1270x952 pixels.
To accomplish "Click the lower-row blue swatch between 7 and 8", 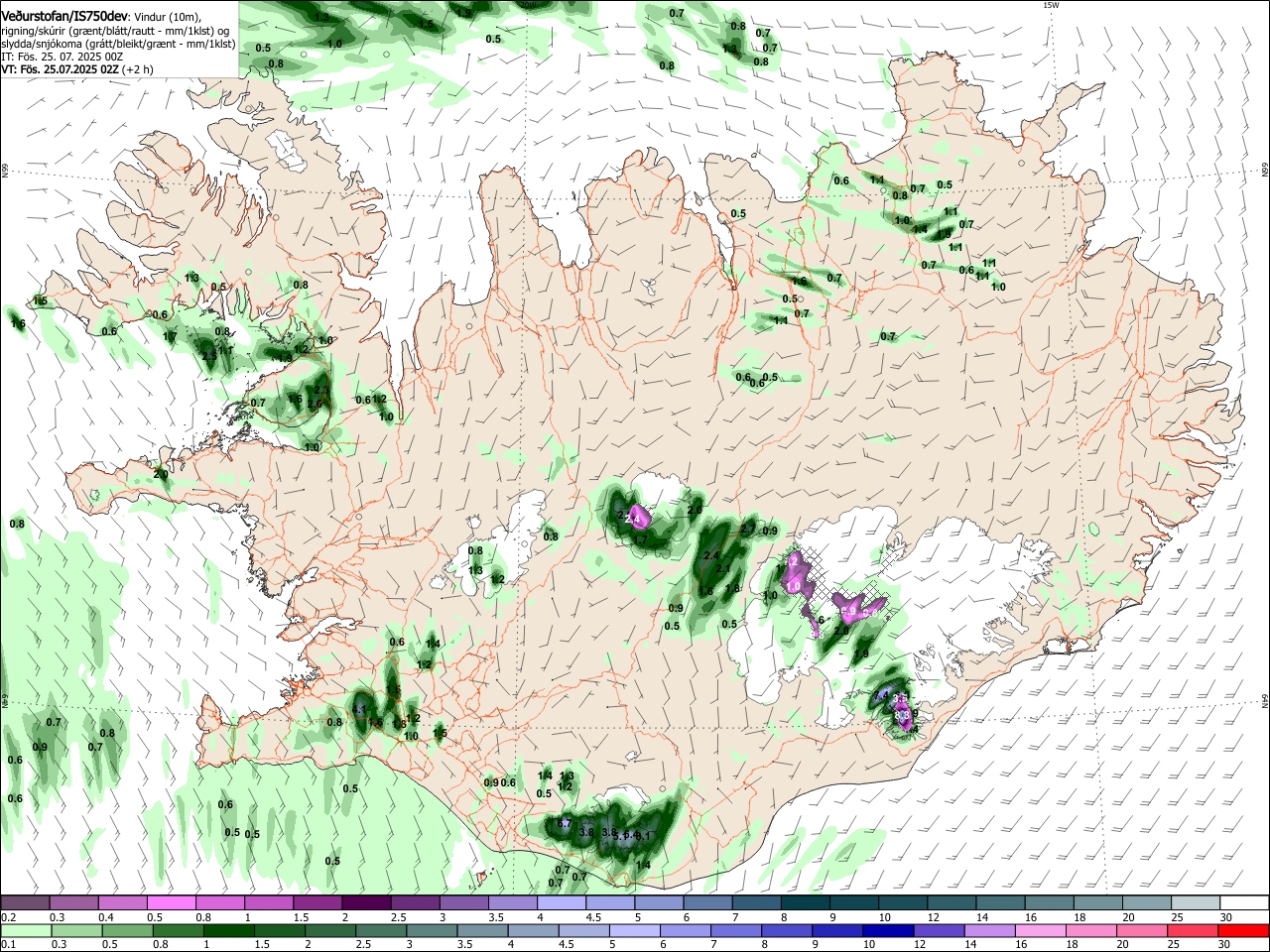I will [x=737, y=930].
